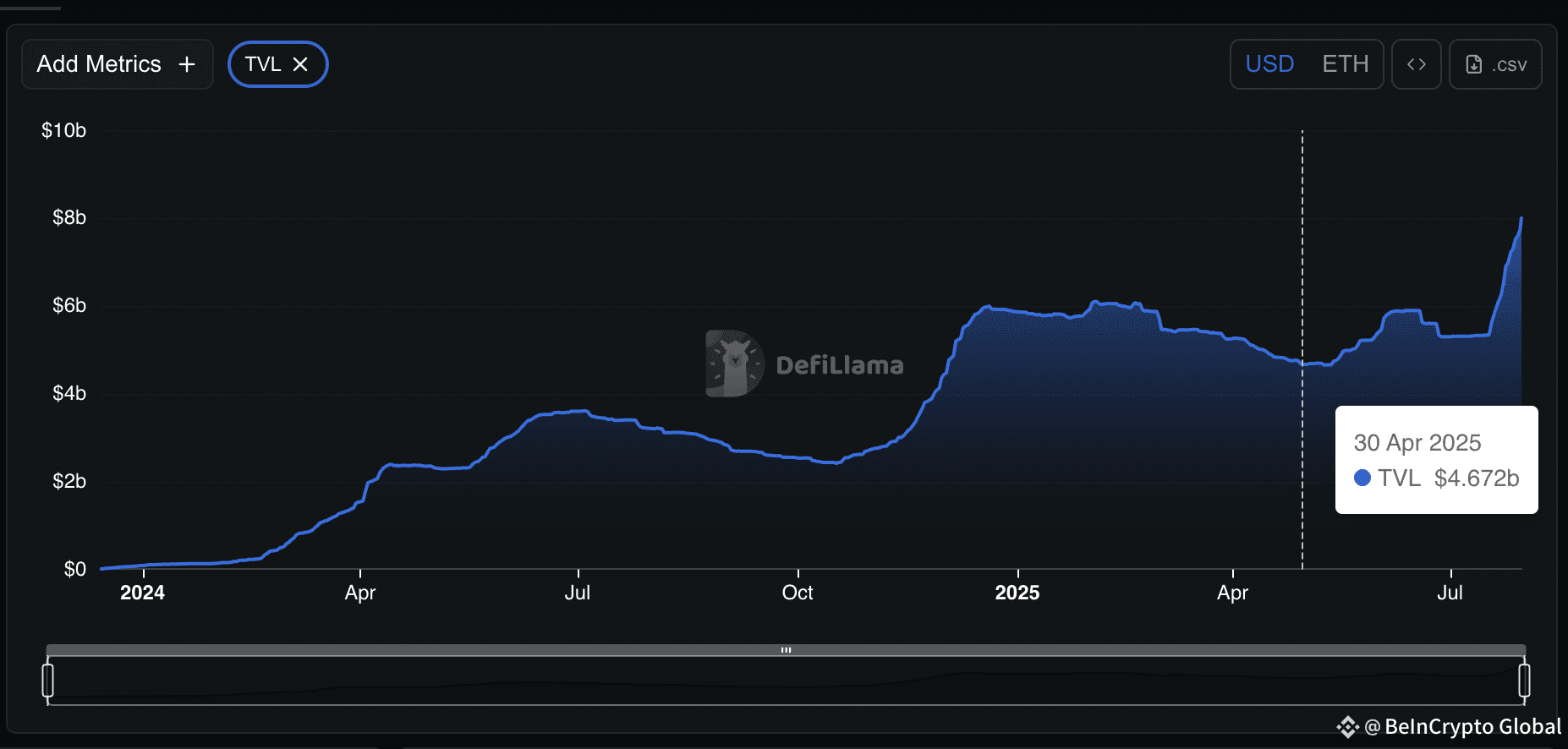Open the Add Metrics menu
The width and height of the screenshot is (1568, 749).
pyautogui.click(x=118, y=64)
